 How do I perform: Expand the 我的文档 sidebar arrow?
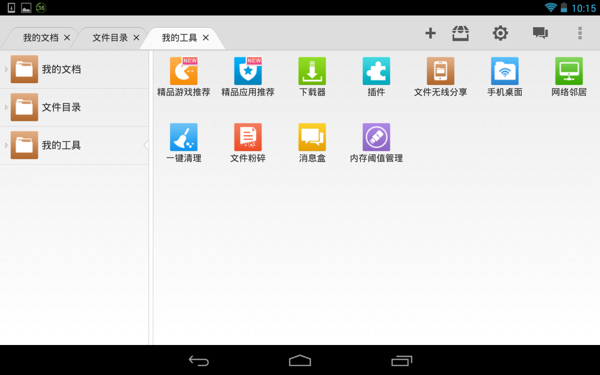[x=6, y=69]
